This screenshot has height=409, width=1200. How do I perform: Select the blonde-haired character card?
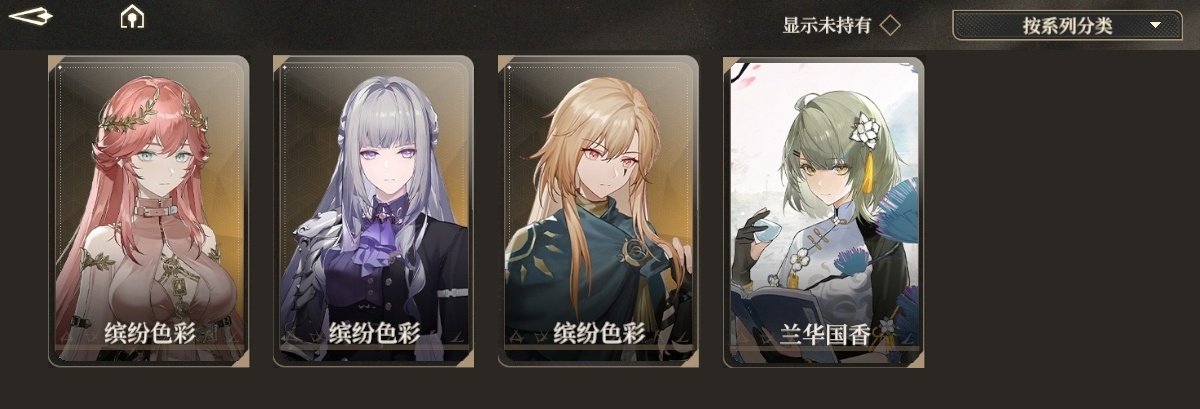click(x=598, y=211)
